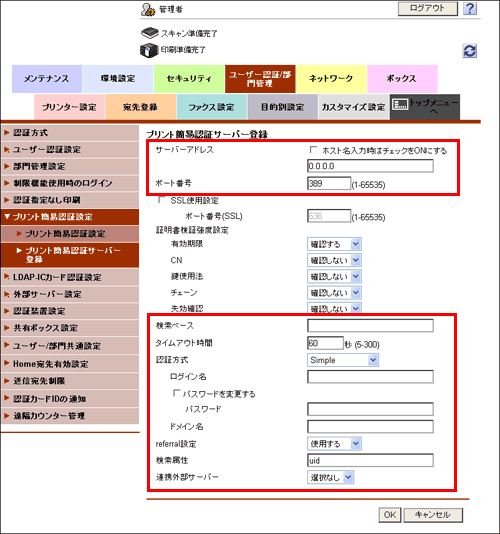Open the 連携外部サーバー dropdown
Image resolution: width=500 pixels, height=534 pixels.
click(330, 477)
